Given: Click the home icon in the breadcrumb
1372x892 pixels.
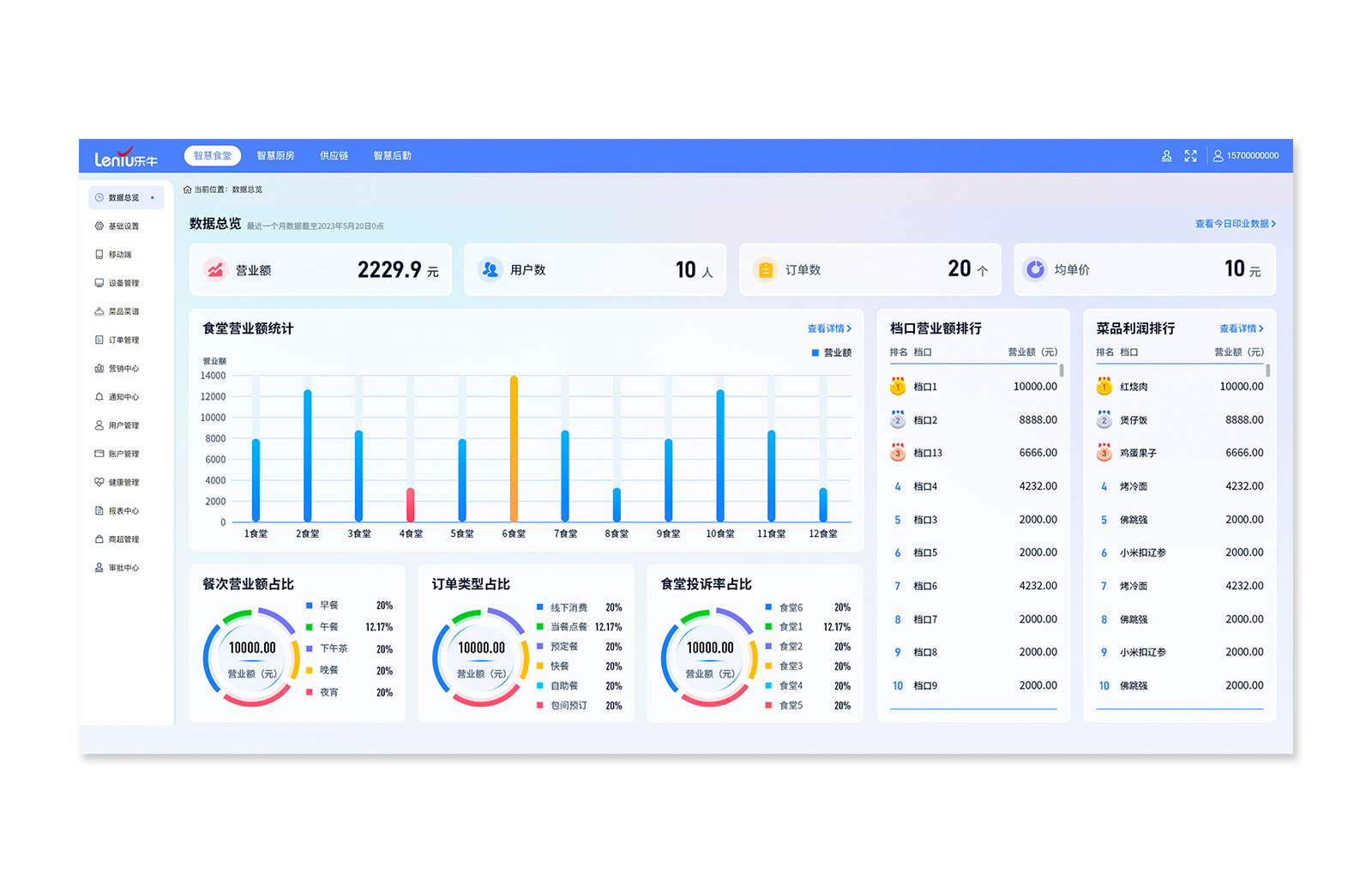Looking at the screenshot, I should pos(188,190).
